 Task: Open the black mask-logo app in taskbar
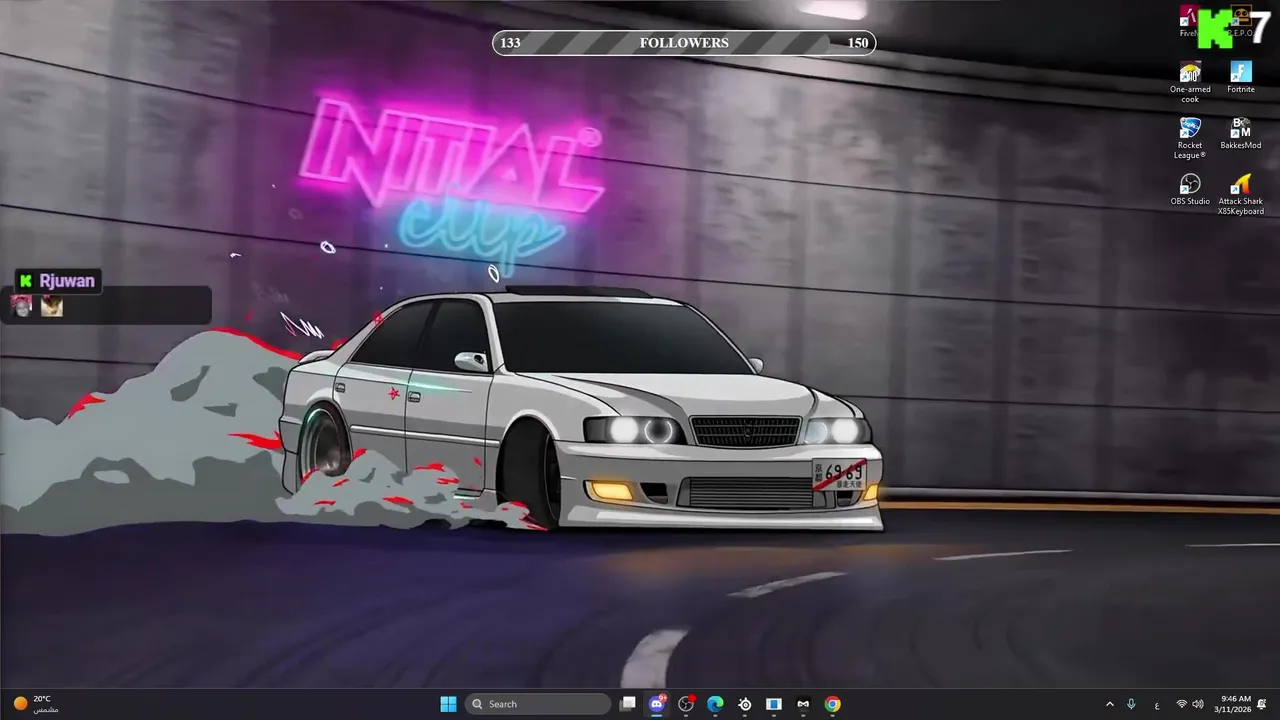(x=803, y=704)
